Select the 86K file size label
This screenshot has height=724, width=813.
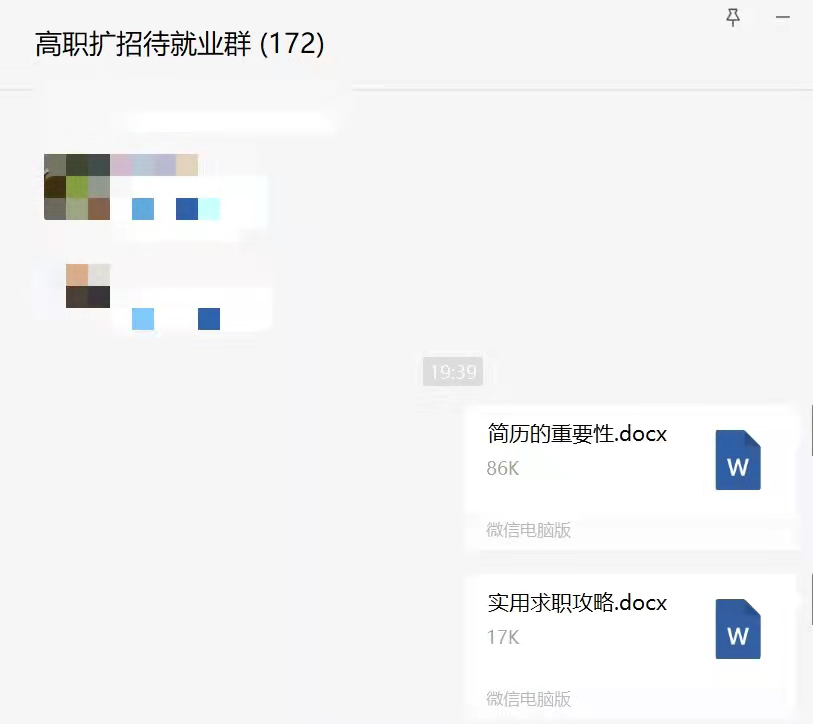pyautogui.click(x=502, y=468)
